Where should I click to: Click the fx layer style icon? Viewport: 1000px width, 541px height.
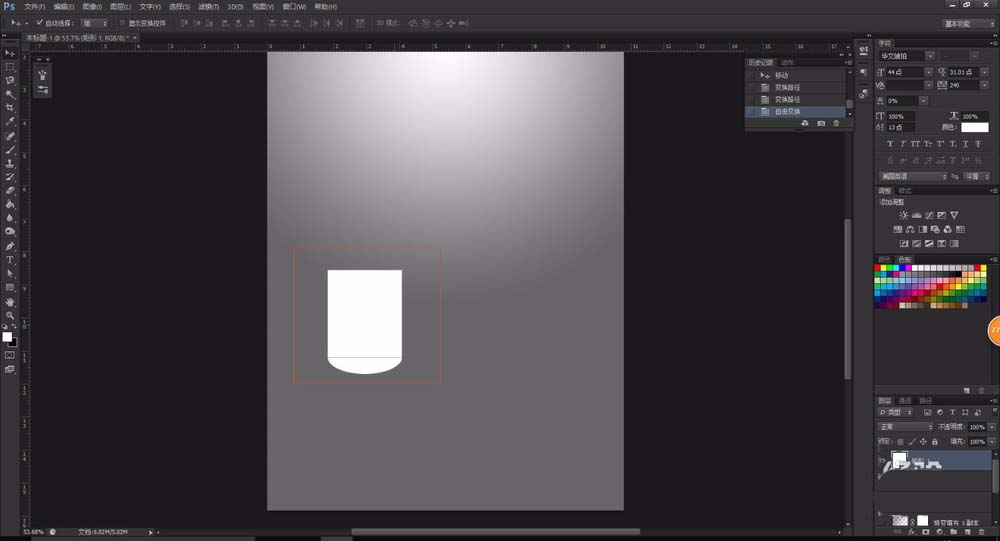911,531
